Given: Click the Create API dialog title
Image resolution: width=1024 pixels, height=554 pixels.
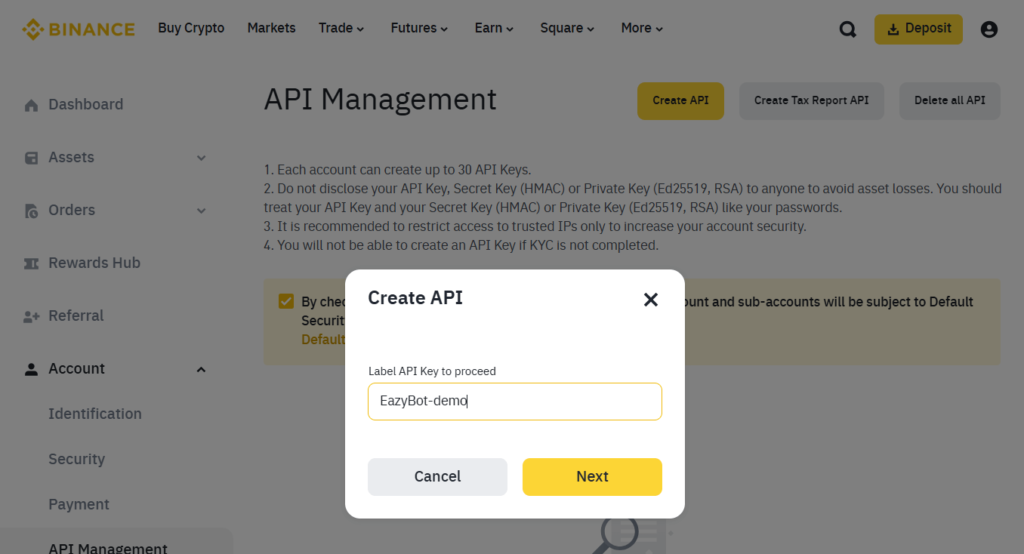Looking at the screenshot, I should 415,298.
